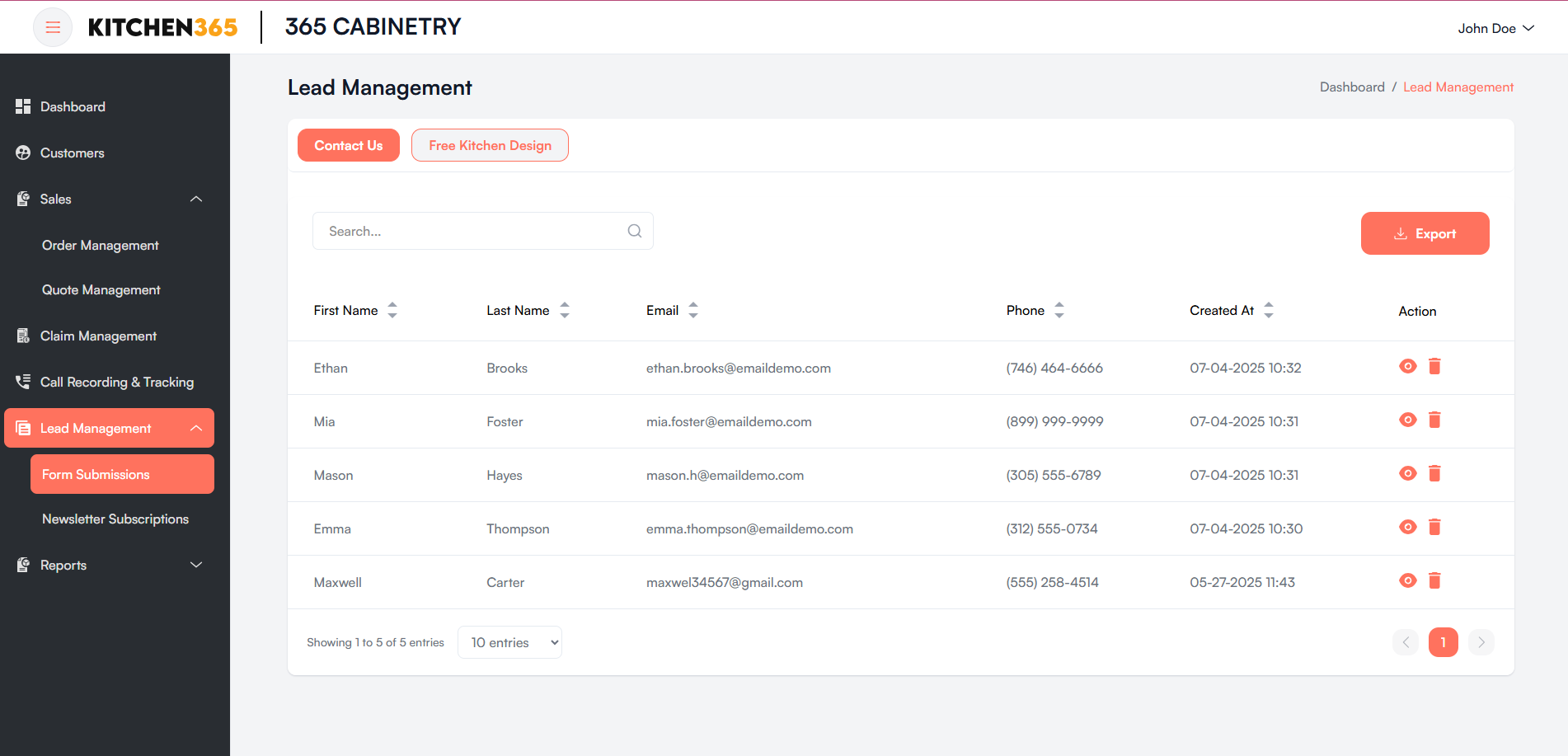The height and width of the screenshot is (756, 1568).
Task: Open the entries-per-page dropdown
Action: tap(509, 642)
